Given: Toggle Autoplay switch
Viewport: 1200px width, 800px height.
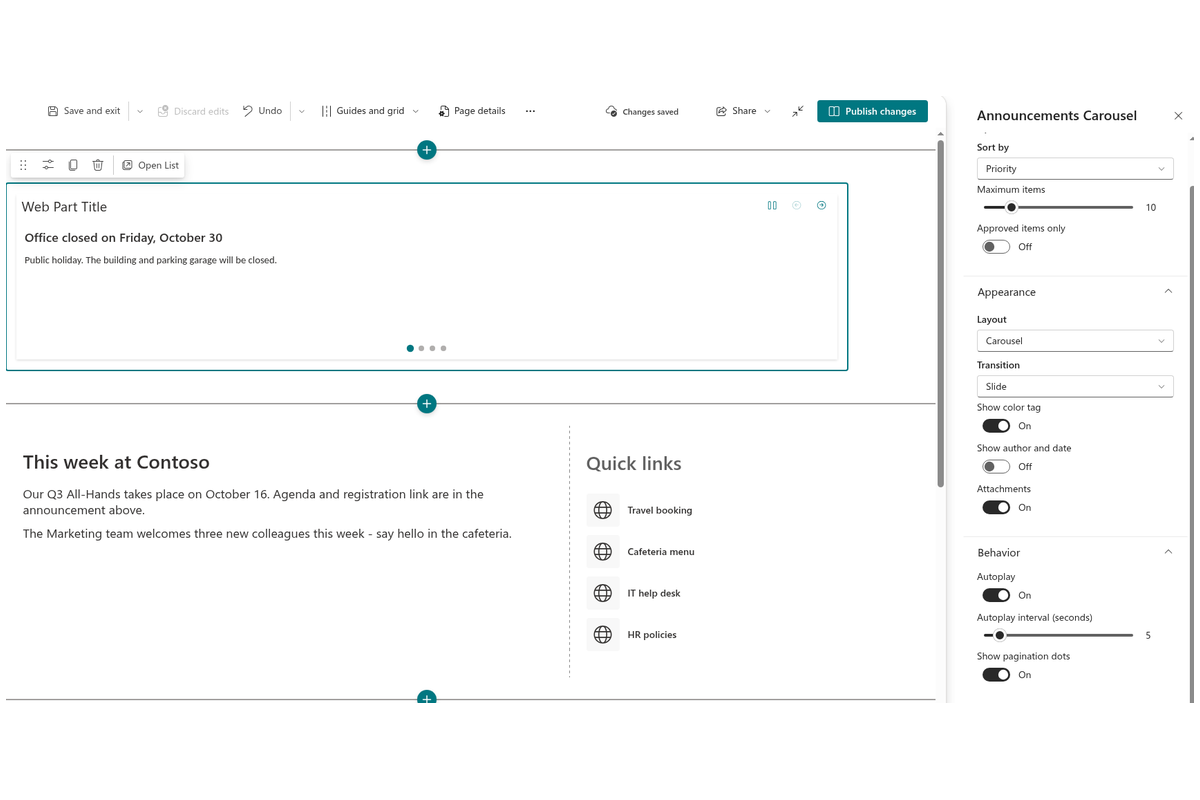Looking at the screenshot, I should tap(996, 595).
